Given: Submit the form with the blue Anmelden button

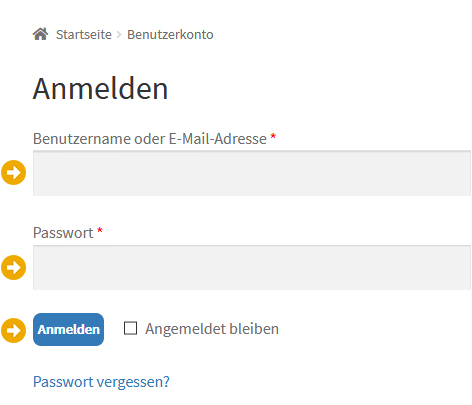Looking at the screenshot, I should (68, 329).
